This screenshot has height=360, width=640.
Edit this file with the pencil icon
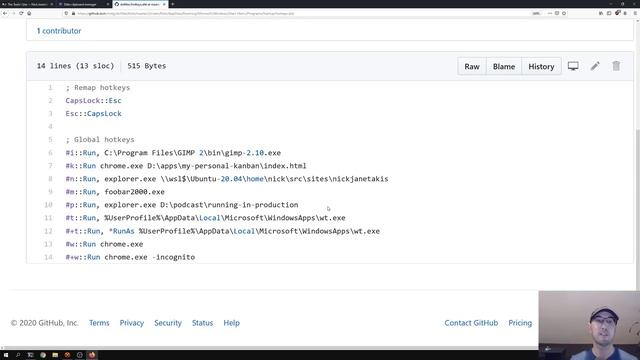(x=595, y=66)
